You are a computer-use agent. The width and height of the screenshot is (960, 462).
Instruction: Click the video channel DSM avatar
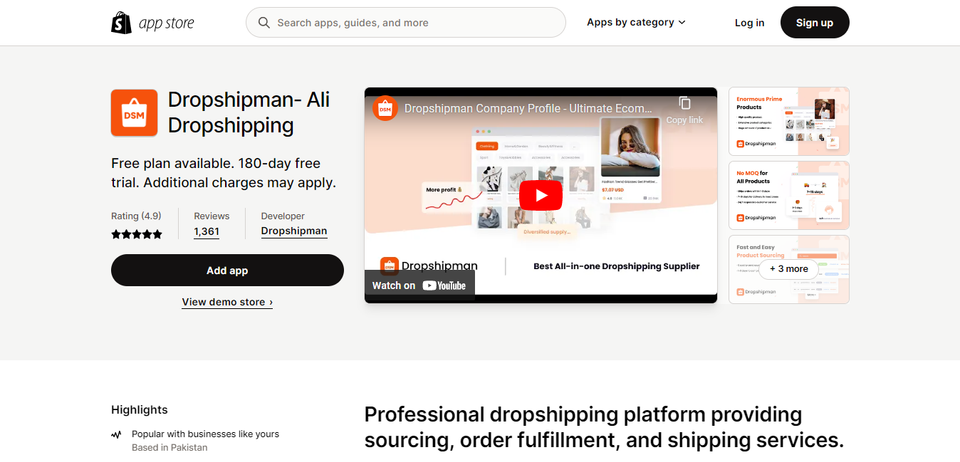click(x=385, y=108)
